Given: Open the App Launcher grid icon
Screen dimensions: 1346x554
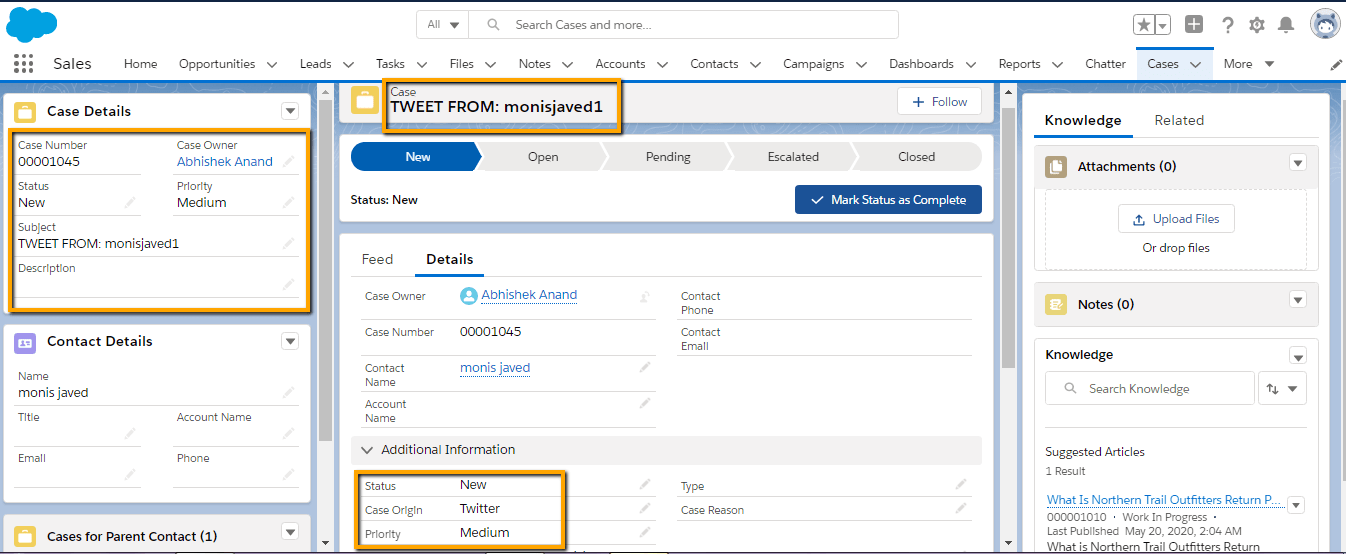Looking at the screenshot, I should click(23, 64).
